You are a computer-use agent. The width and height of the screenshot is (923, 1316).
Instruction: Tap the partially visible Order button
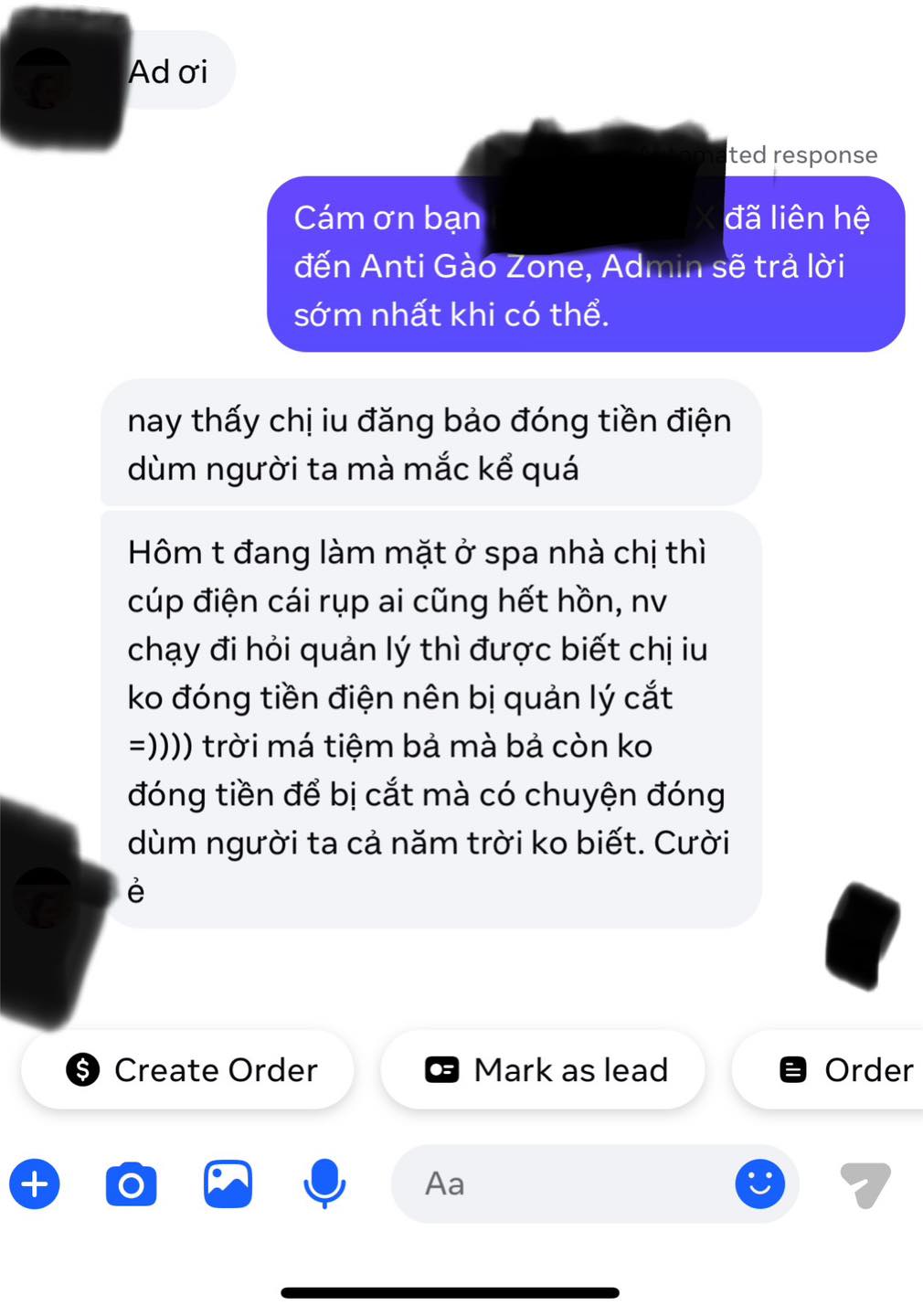[828, 1069]
